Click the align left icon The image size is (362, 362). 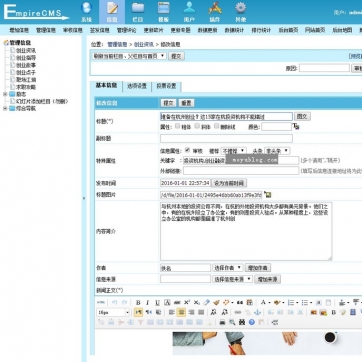pos(171,312)
